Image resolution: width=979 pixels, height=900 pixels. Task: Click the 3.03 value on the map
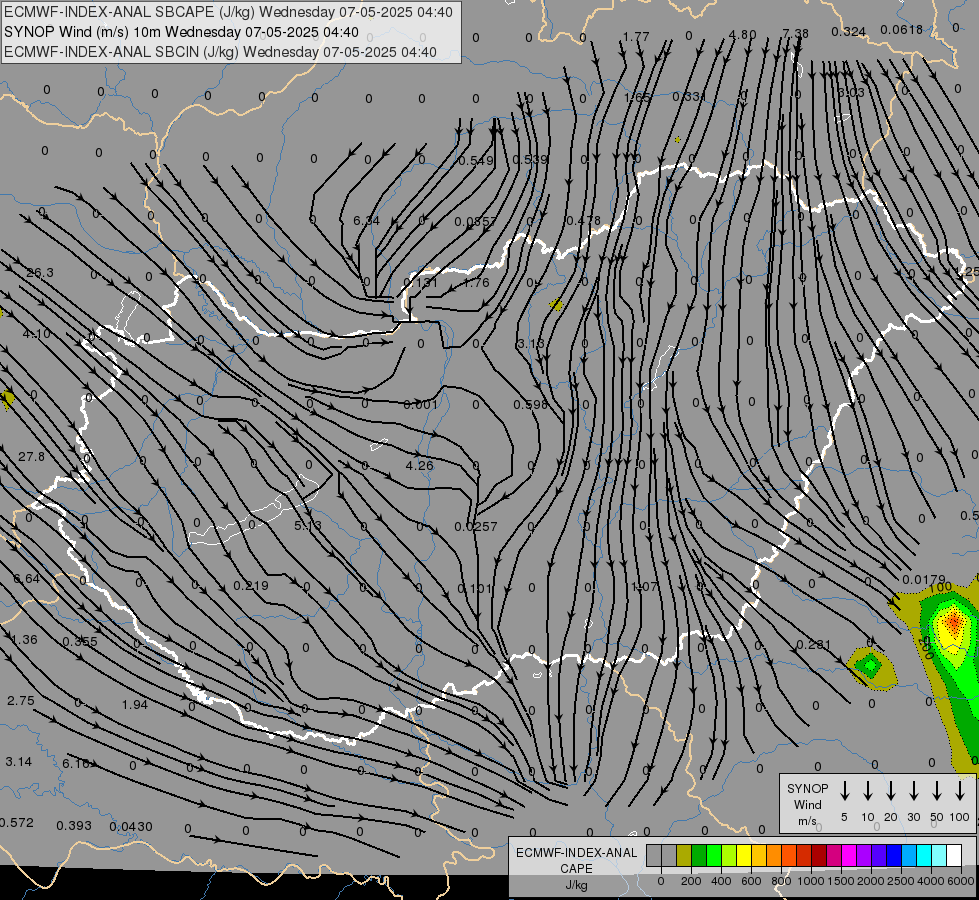coord(851,93)
